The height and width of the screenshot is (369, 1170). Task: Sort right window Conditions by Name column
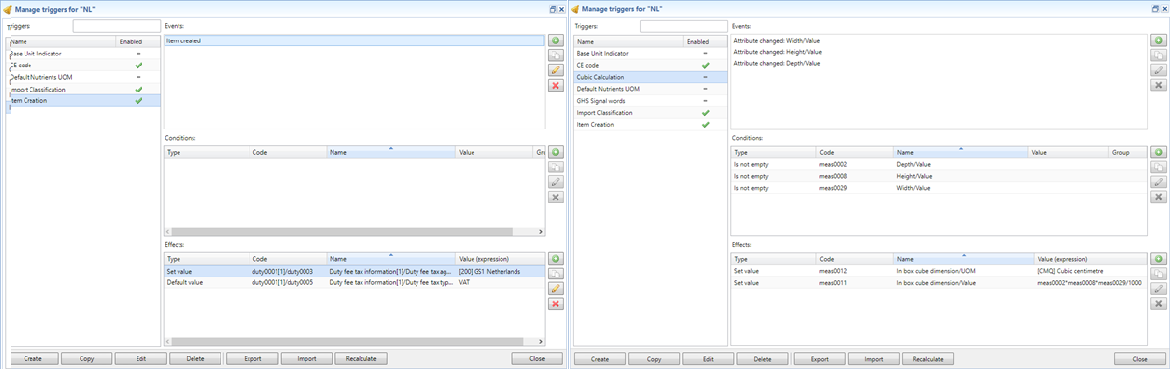click(x=960, y=152)
